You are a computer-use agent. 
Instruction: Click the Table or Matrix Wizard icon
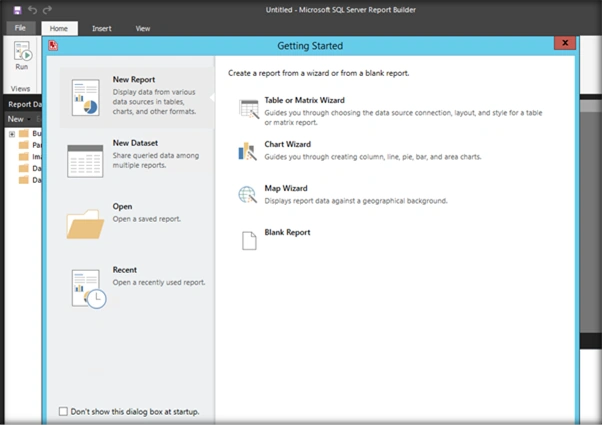(x=249, y=109)
